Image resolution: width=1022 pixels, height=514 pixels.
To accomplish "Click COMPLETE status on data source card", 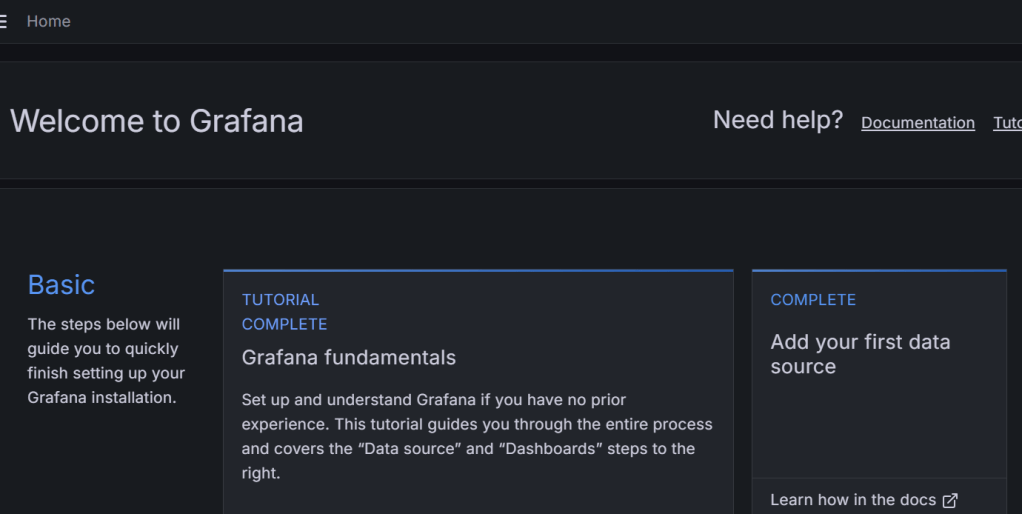I will (x=813, y=300).
